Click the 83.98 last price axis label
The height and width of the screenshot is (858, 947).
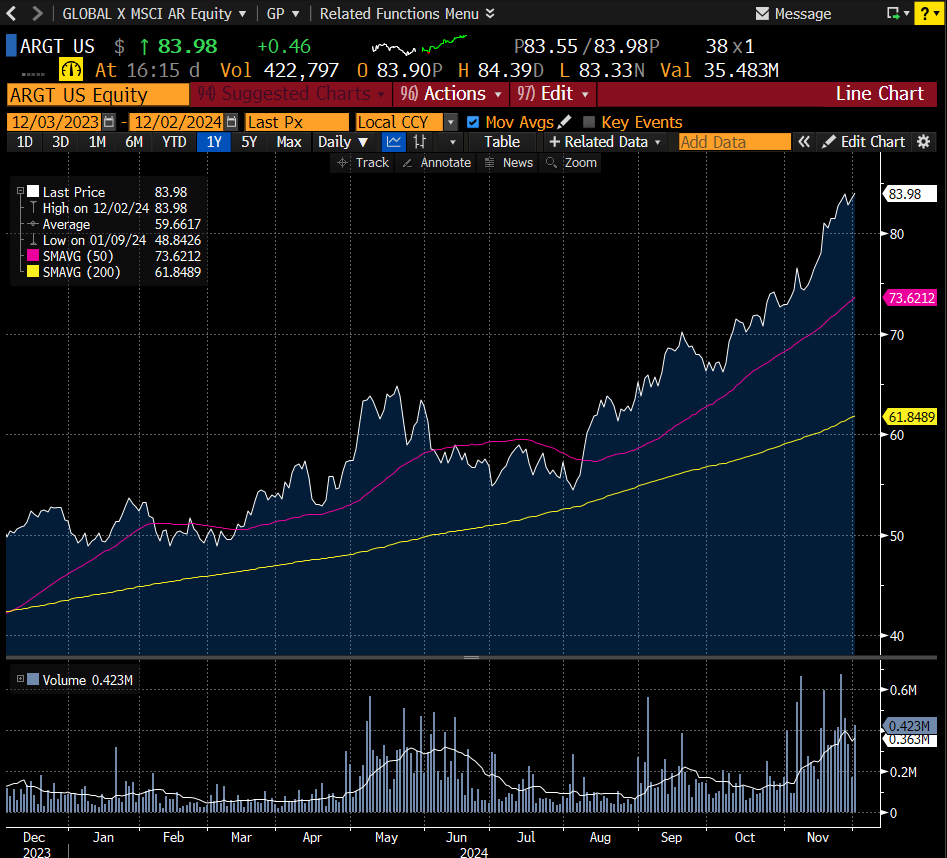[x=910, y=194]
